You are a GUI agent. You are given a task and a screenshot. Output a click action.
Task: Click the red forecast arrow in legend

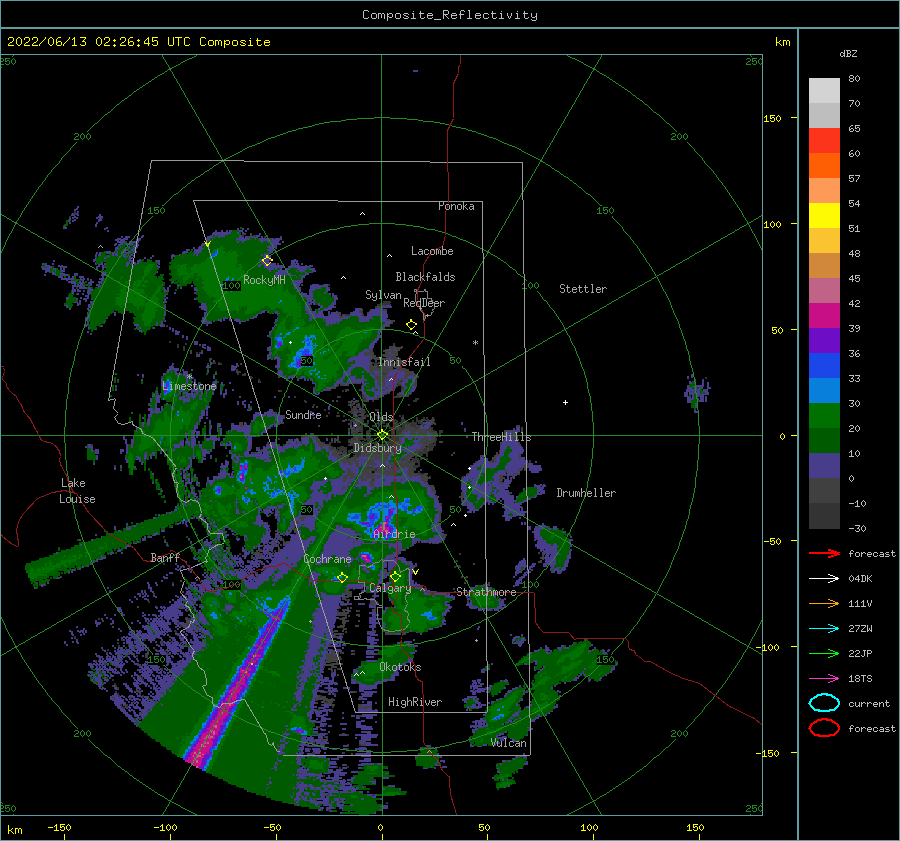[x=824, y=553]
